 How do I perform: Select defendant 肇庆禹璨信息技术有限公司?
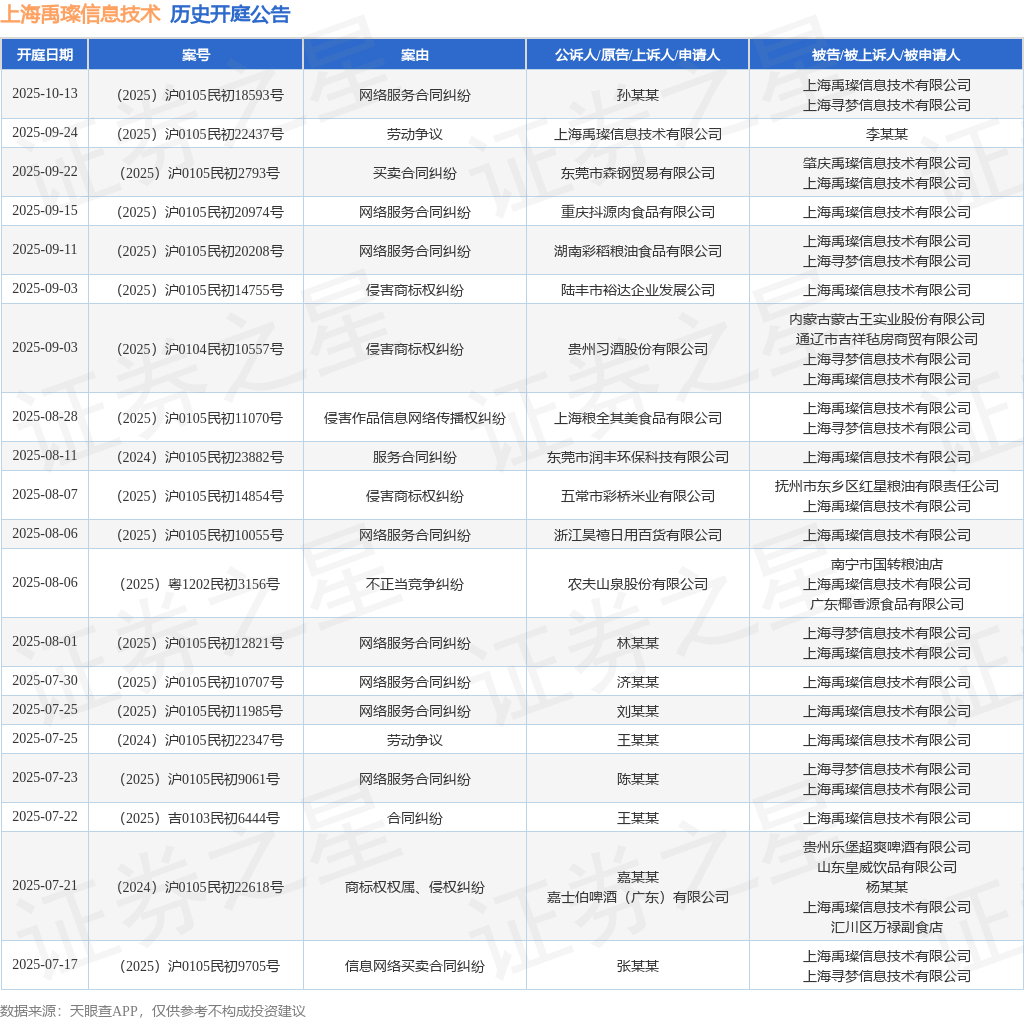click(886, 163)
